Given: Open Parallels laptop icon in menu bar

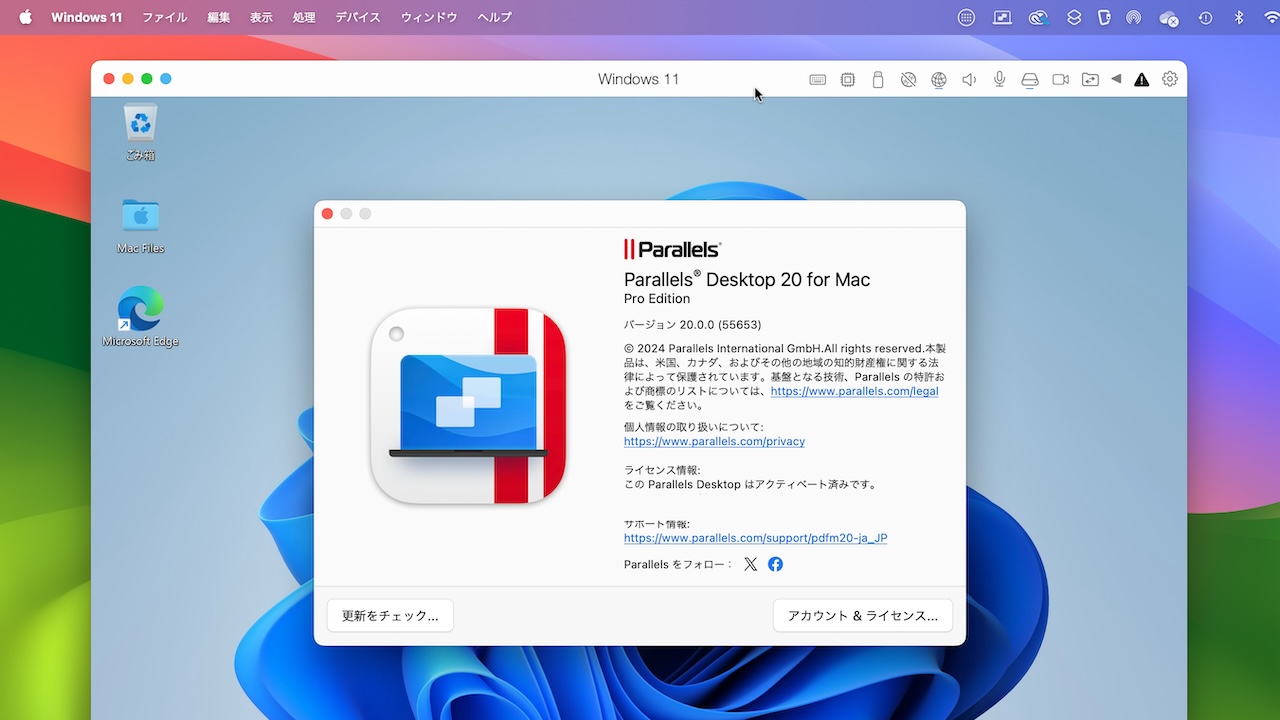Looking at the screenshot, I should (x=1003, y=17).
